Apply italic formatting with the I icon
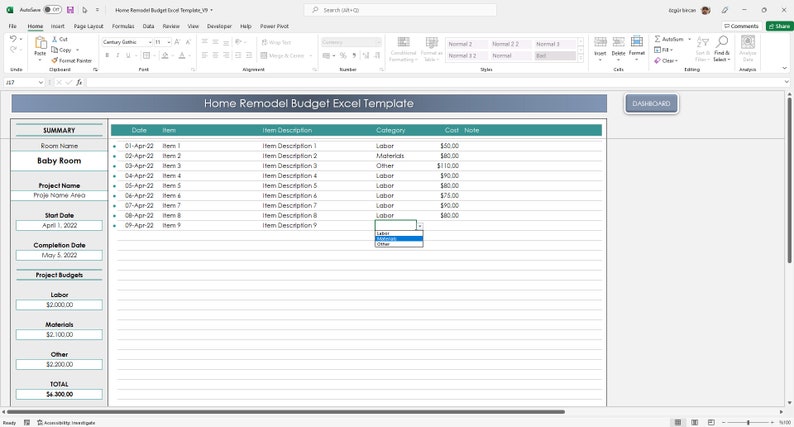This screenshot has height=427, width=794. (117, 55)
